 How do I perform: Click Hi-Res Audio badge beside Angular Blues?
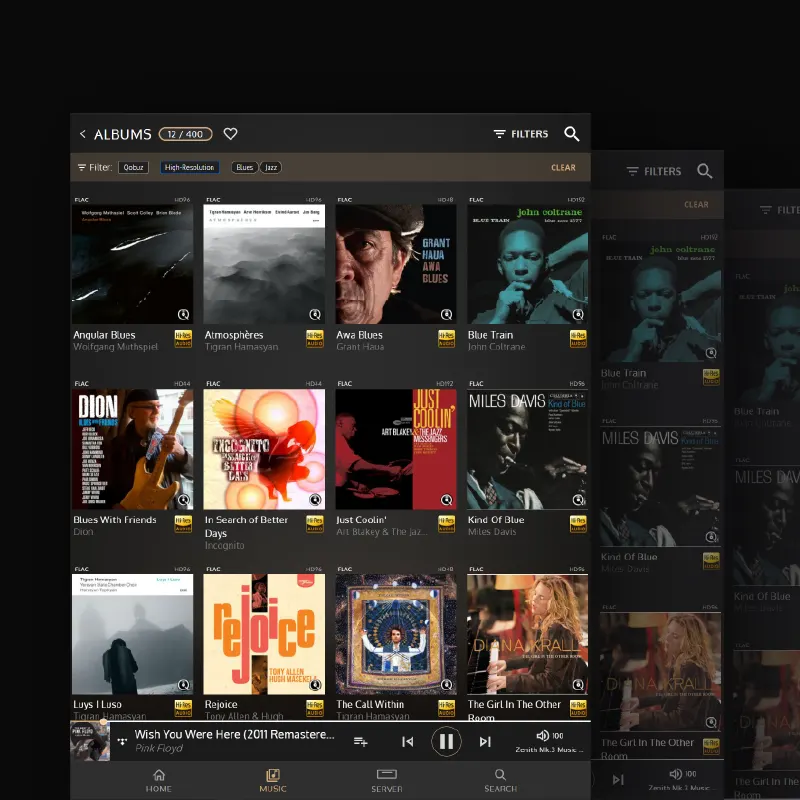(183, 339)
